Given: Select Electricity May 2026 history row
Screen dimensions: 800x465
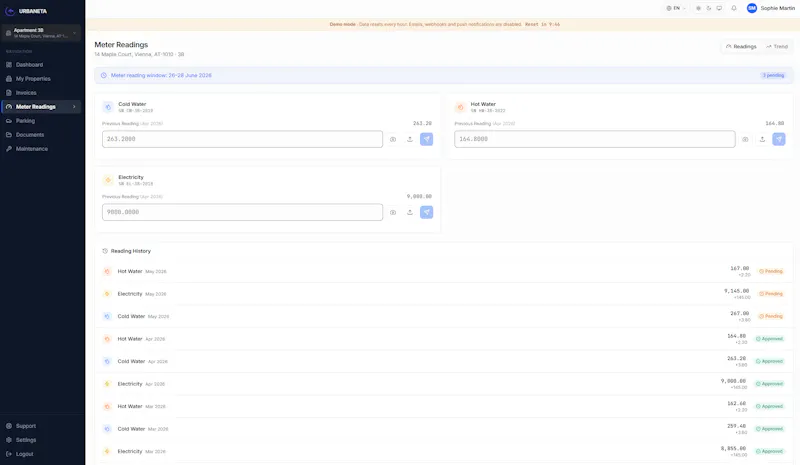Looking at the screenshot, I should point(443,294).
